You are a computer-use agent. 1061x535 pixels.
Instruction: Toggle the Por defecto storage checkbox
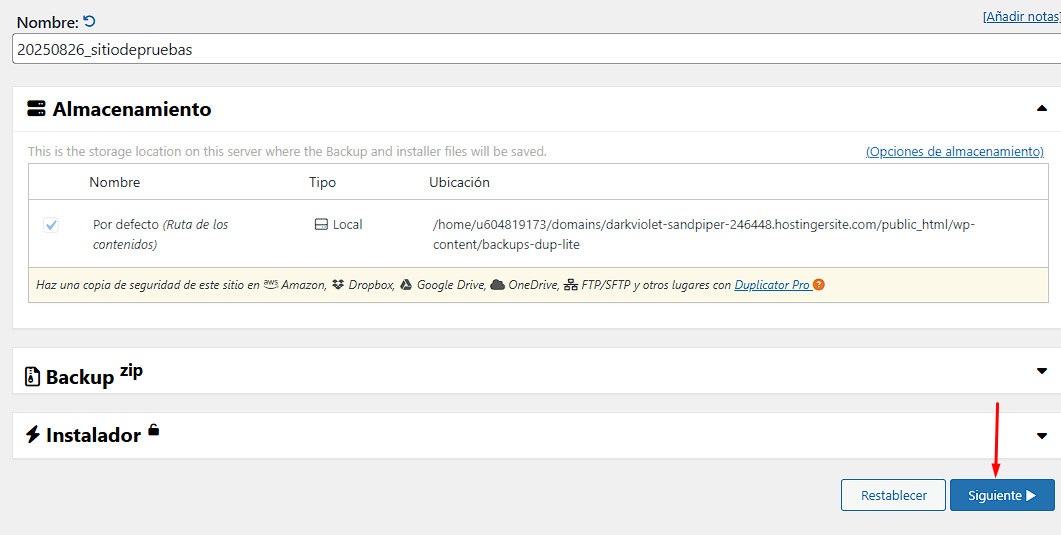tap(51, 225)
